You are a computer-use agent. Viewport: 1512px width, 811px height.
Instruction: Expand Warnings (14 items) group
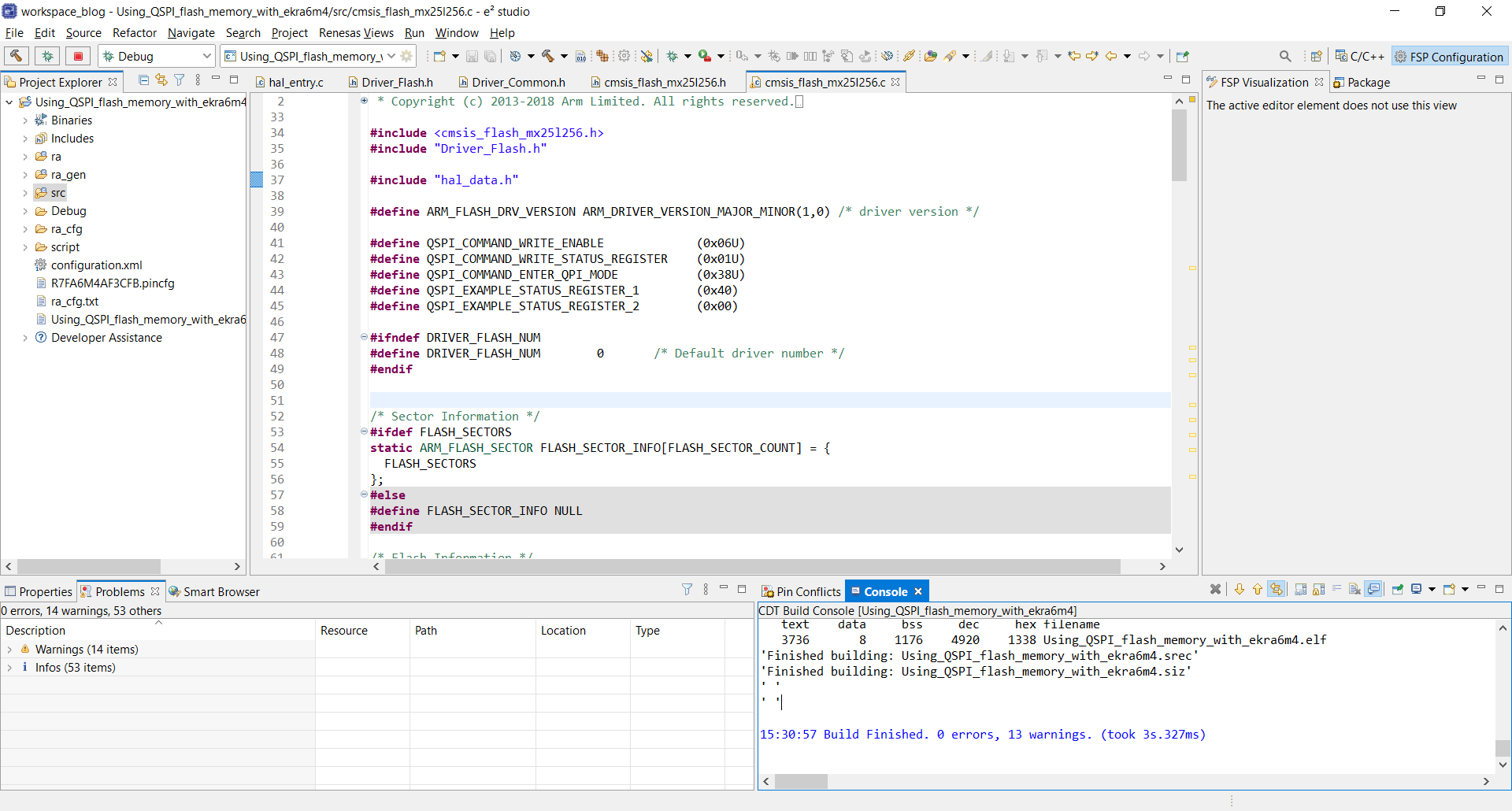click(9, 650)
